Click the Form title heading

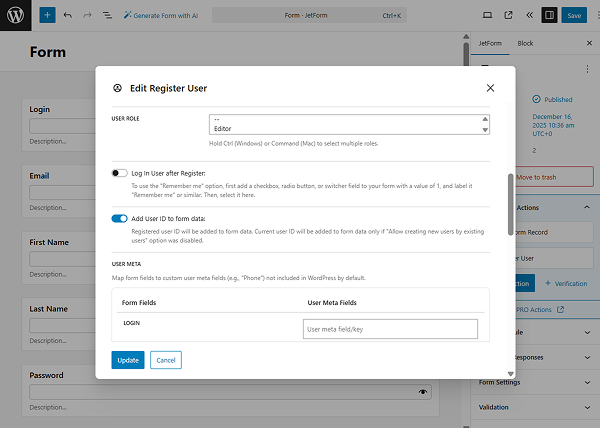tap(48, 52)
